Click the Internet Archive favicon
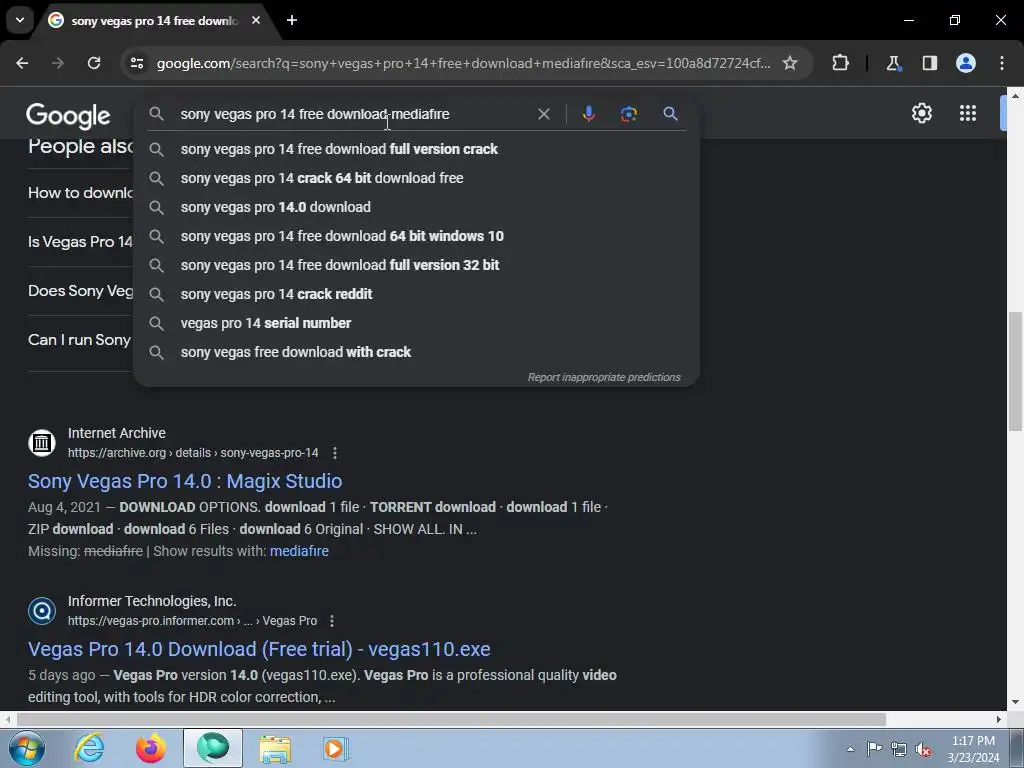The height and width of the screenshot is (768, 1024). 42,443
